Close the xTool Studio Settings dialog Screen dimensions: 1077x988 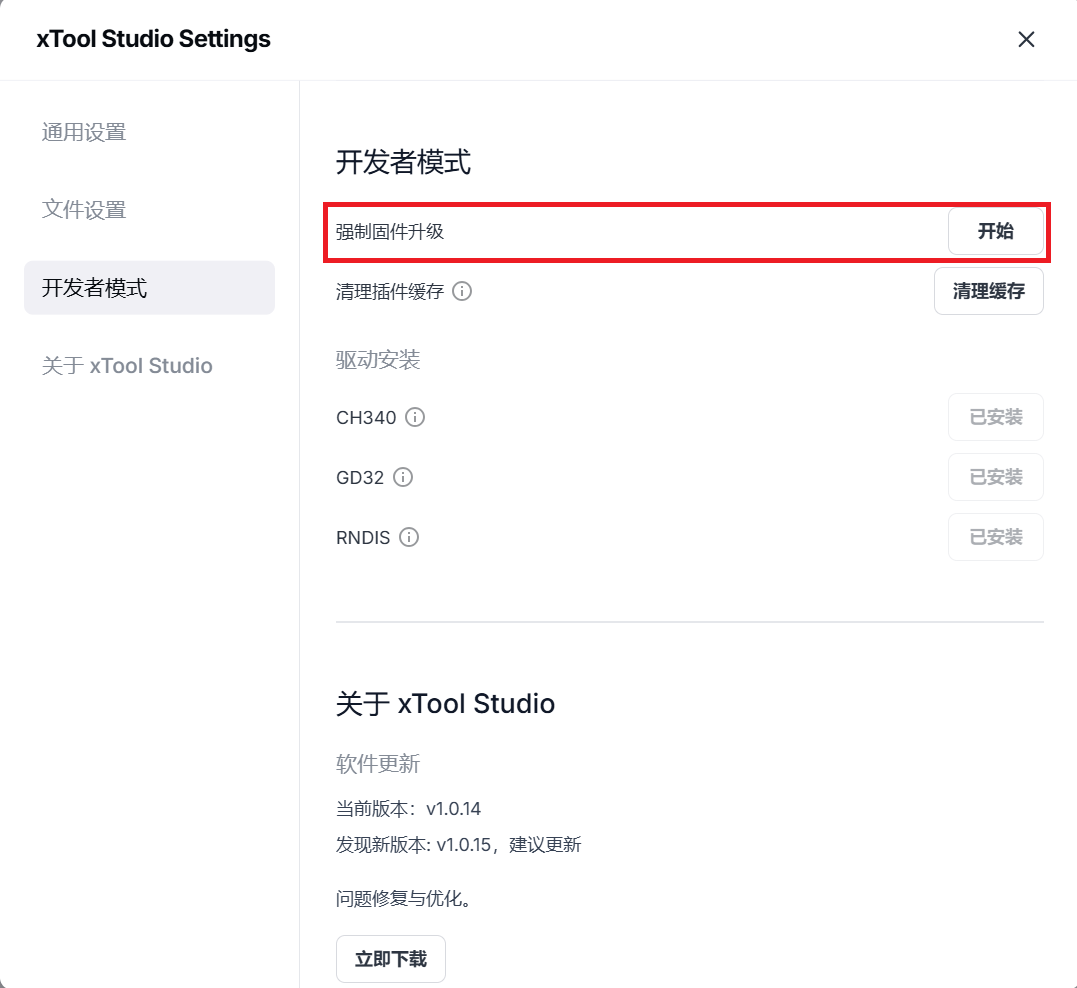pos(1026,39)
